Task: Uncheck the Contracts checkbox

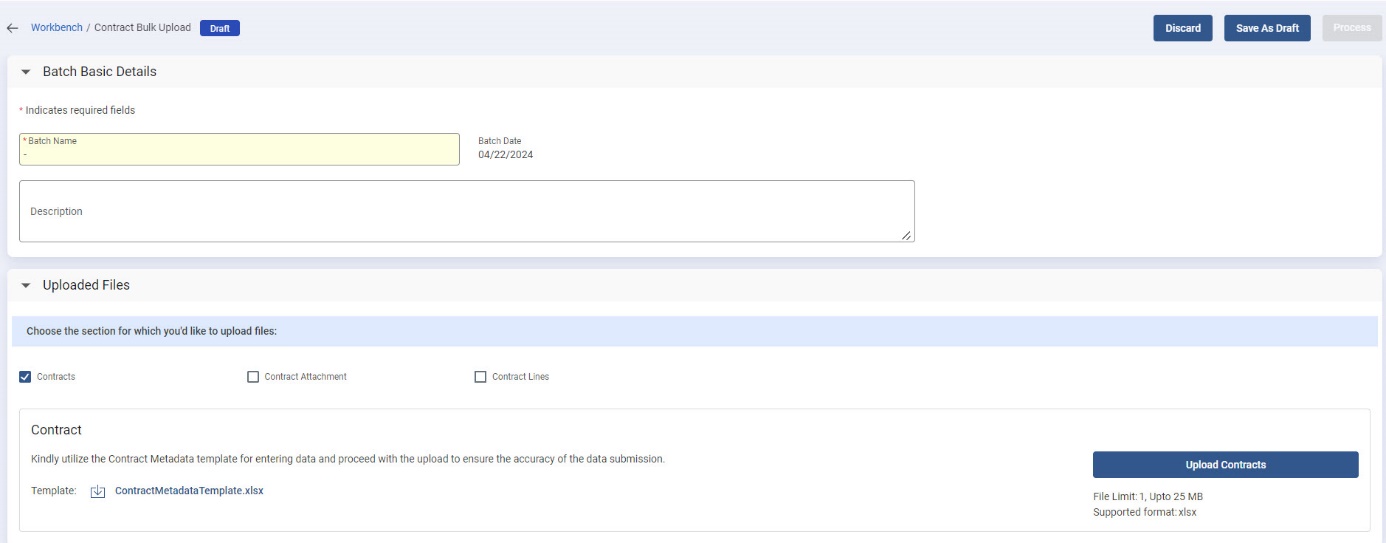Action: pos(25,377)
